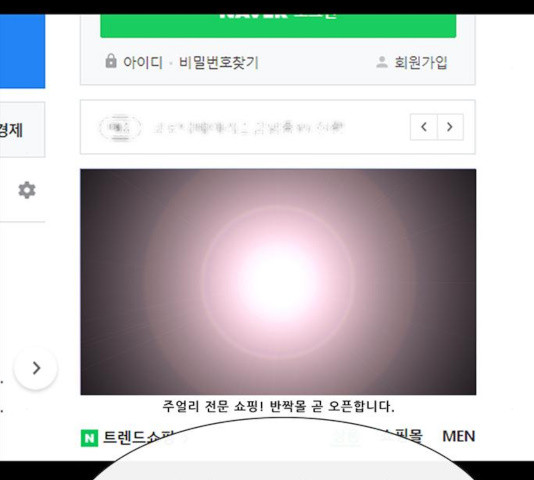Select the 쇼핑몰 tab
The height and width of the screenshot is (480, 534).
402,435
